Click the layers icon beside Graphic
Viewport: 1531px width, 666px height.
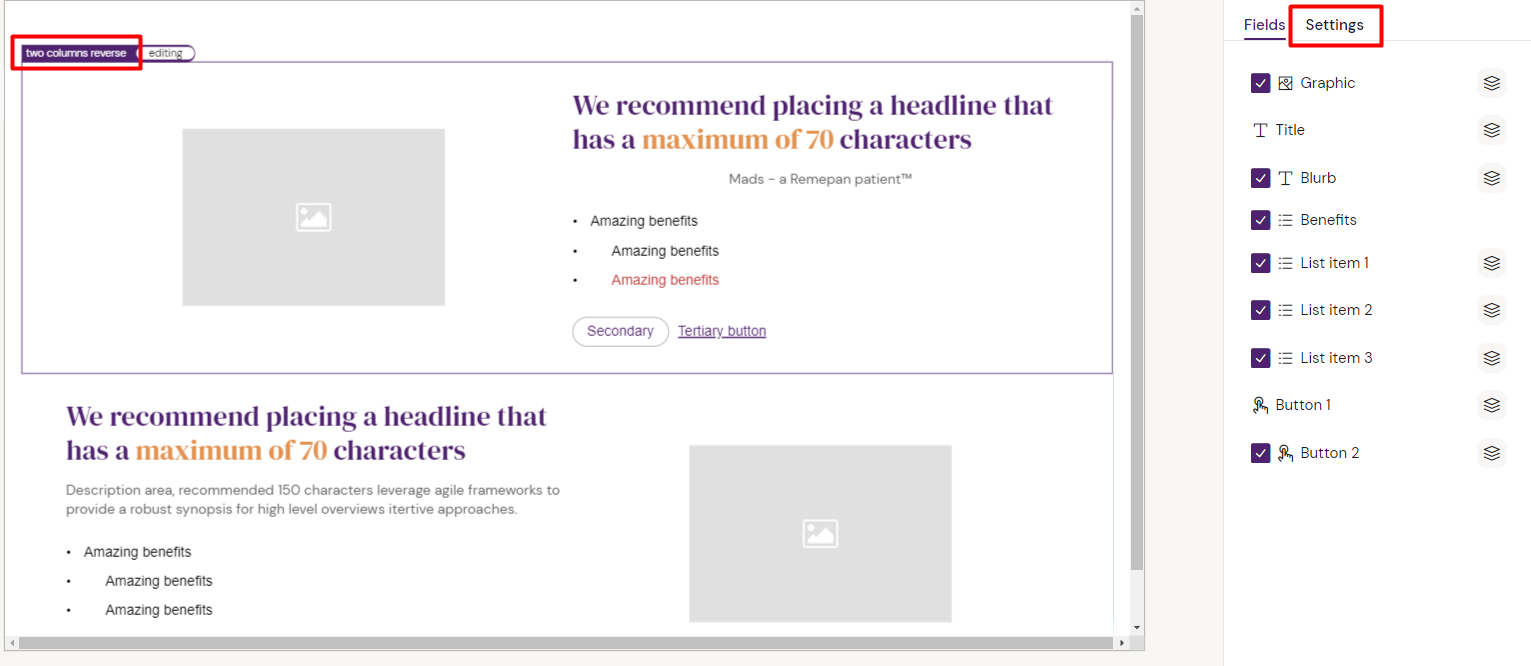click(1491, 83)
